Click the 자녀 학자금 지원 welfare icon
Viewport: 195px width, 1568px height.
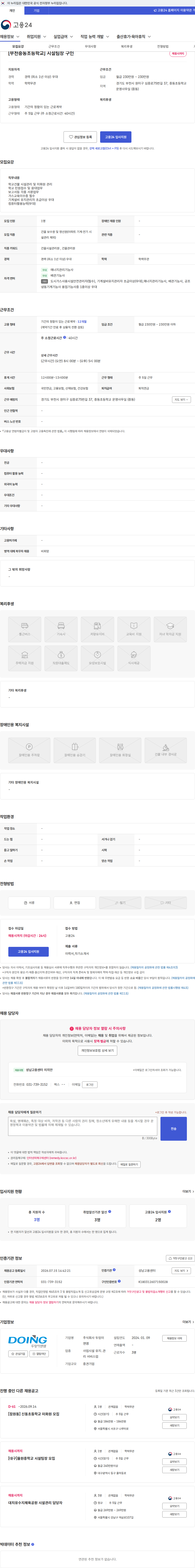click(x=170, y=629)
